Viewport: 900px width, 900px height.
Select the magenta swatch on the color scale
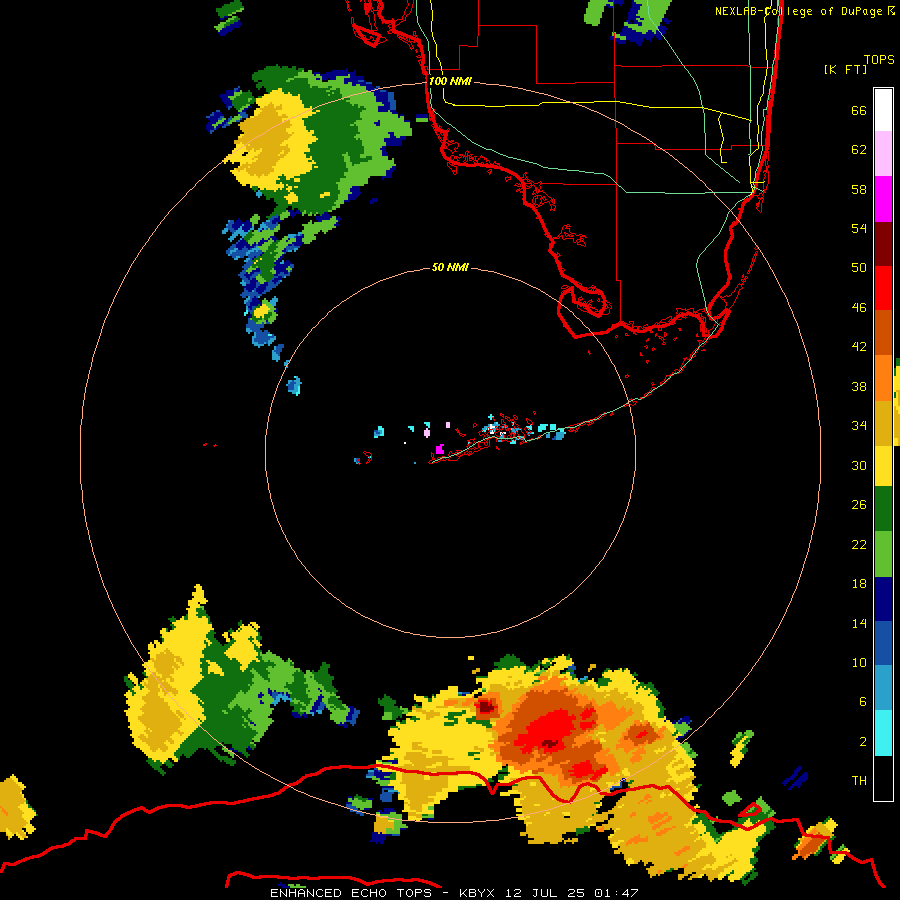[883, 199]
